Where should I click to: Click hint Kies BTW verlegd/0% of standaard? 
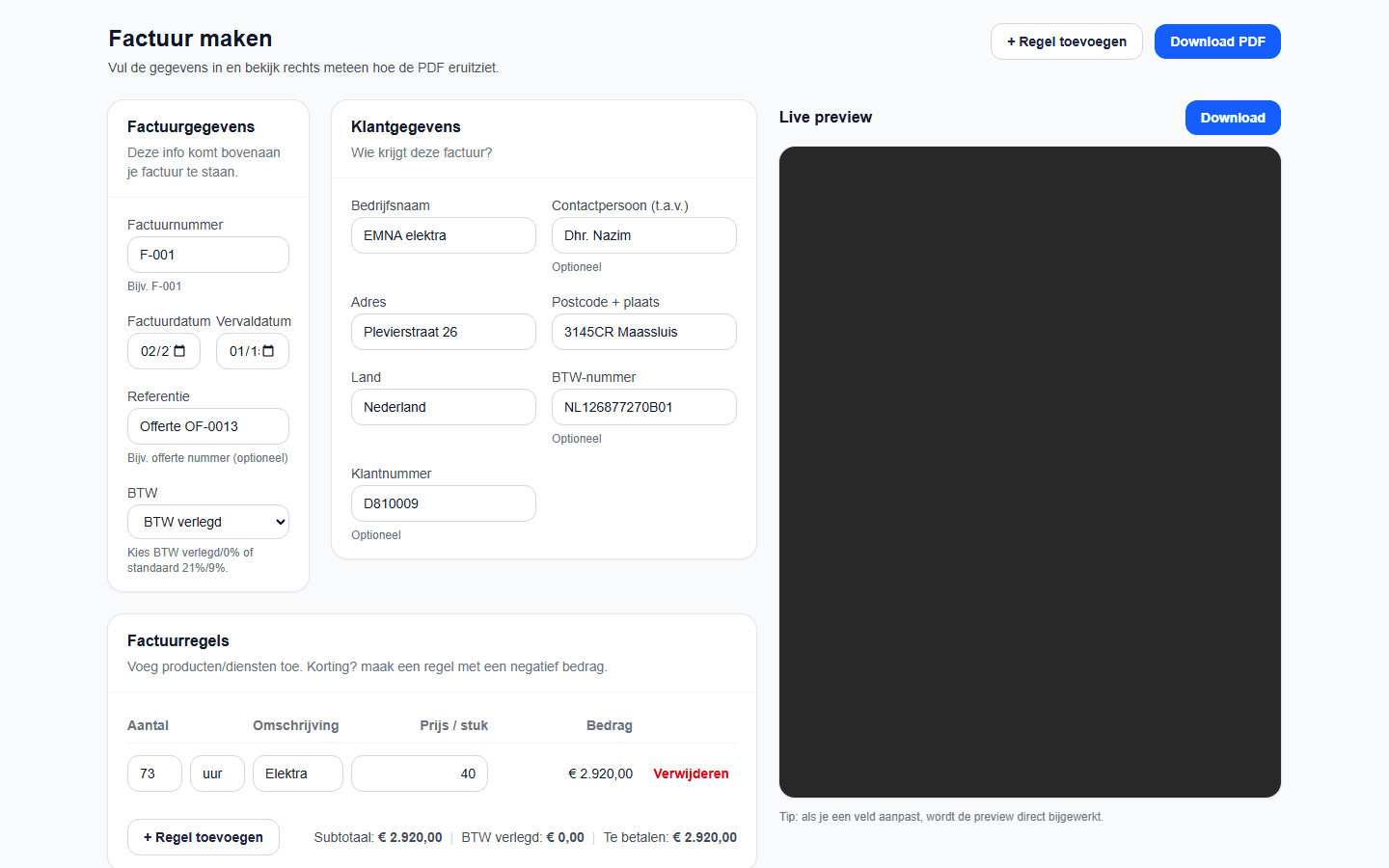(190, 560)
